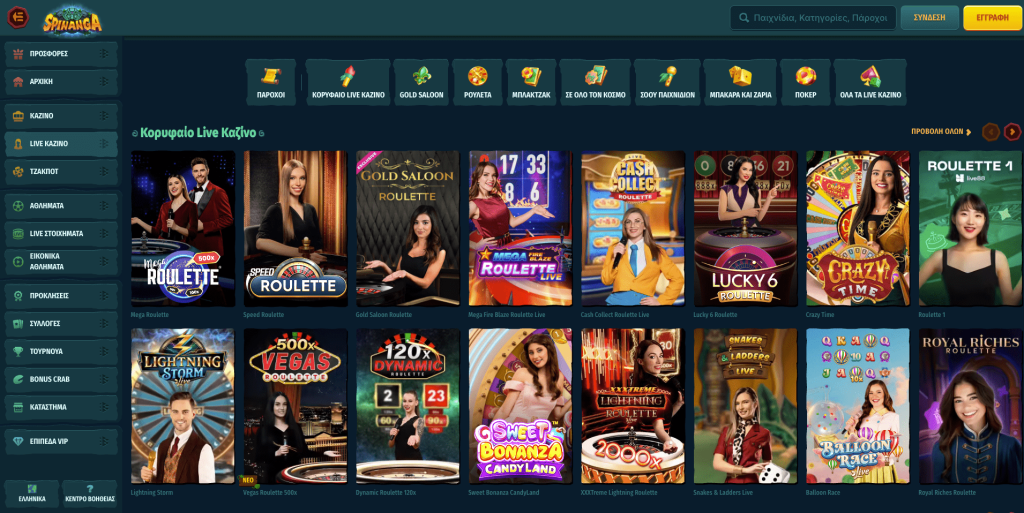Expand ΤΖΑΚΠΟΤ menu arrow

tap(104, 171)
